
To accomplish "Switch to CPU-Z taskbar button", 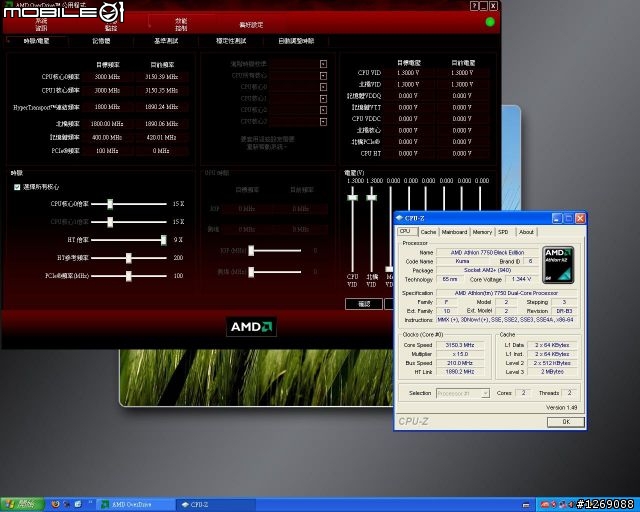I will 216,505.
